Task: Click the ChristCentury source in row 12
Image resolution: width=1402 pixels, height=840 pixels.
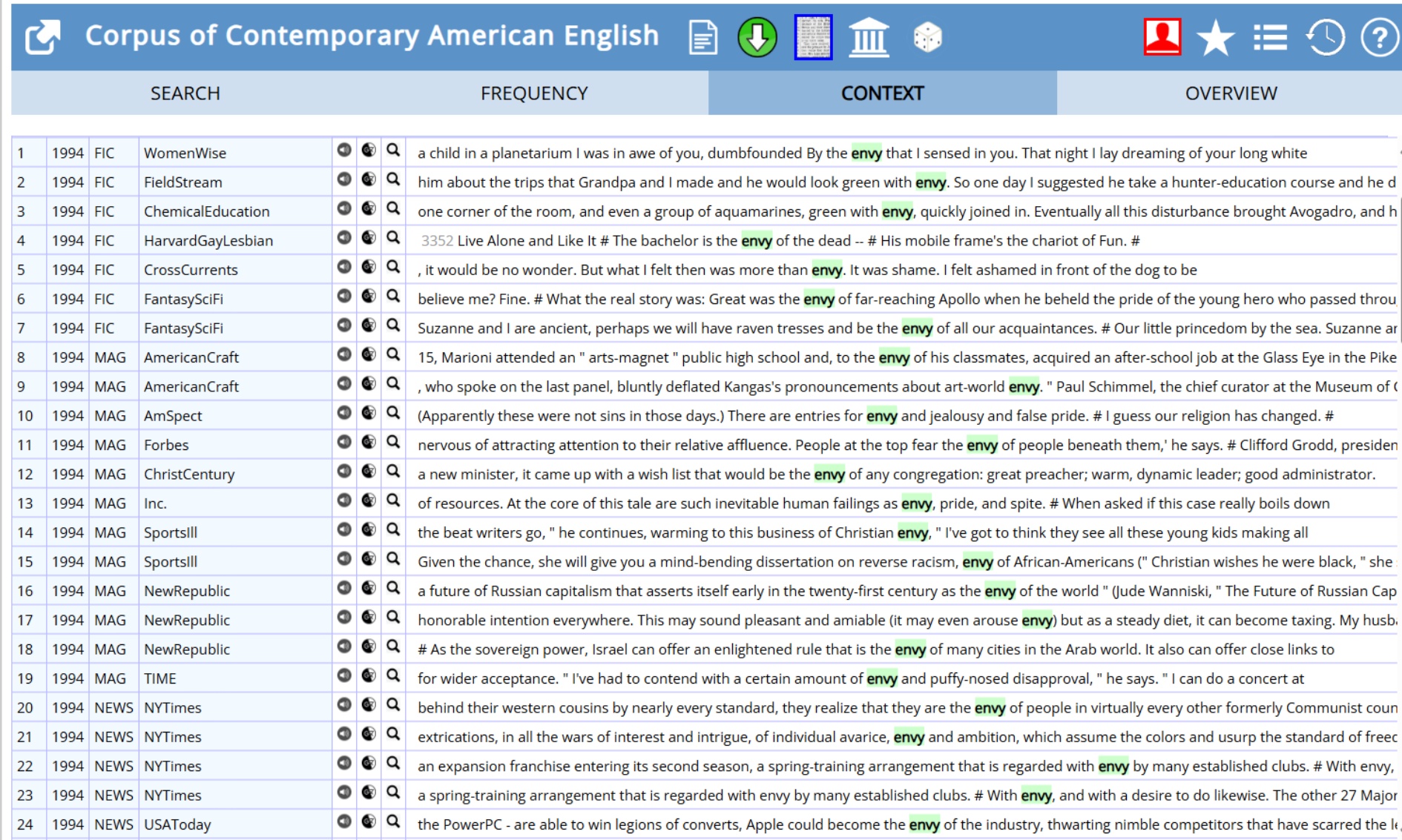Action: (x=189, y=474)
